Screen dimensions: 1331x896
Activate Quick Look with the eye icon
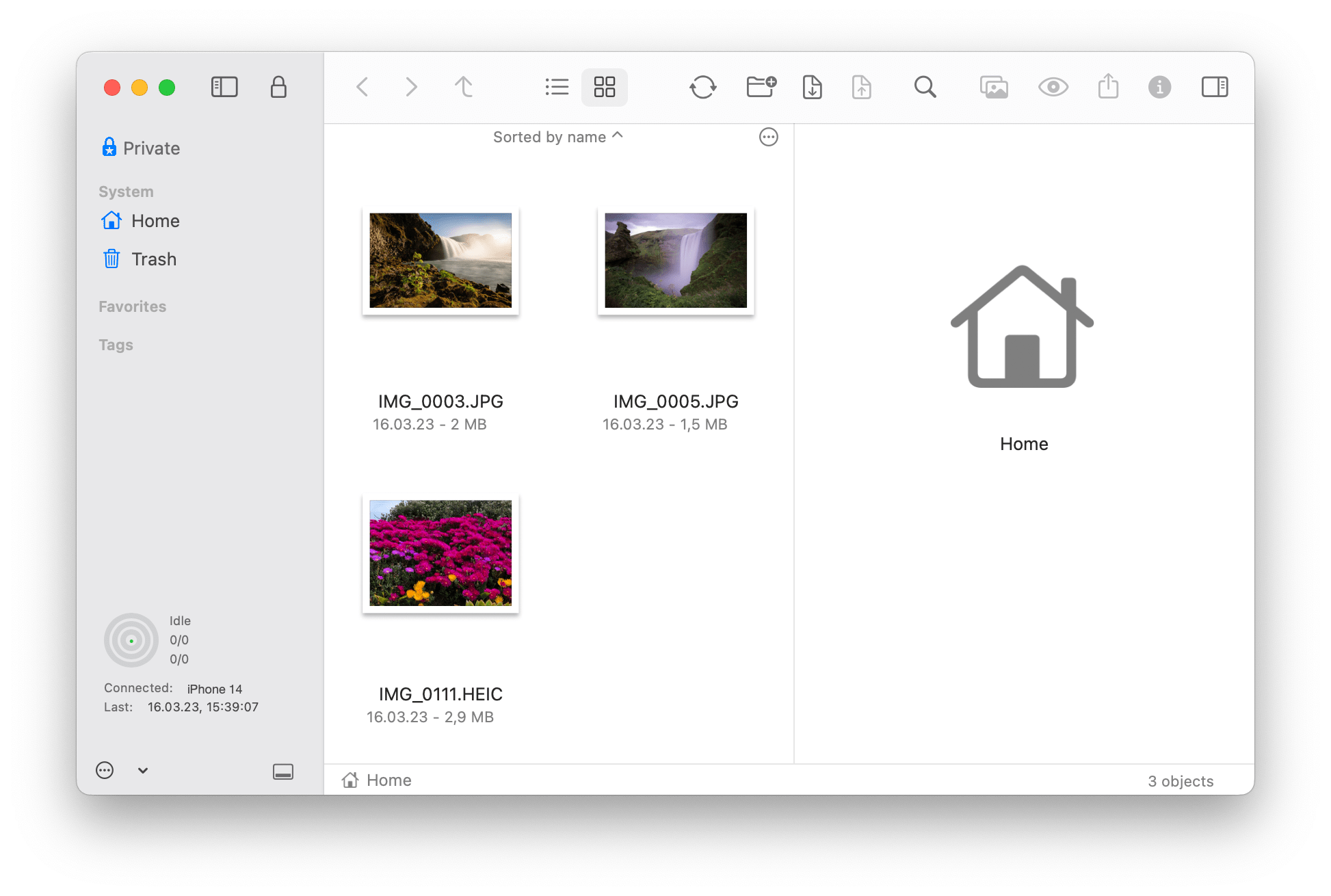click(x=1053, y=87)
